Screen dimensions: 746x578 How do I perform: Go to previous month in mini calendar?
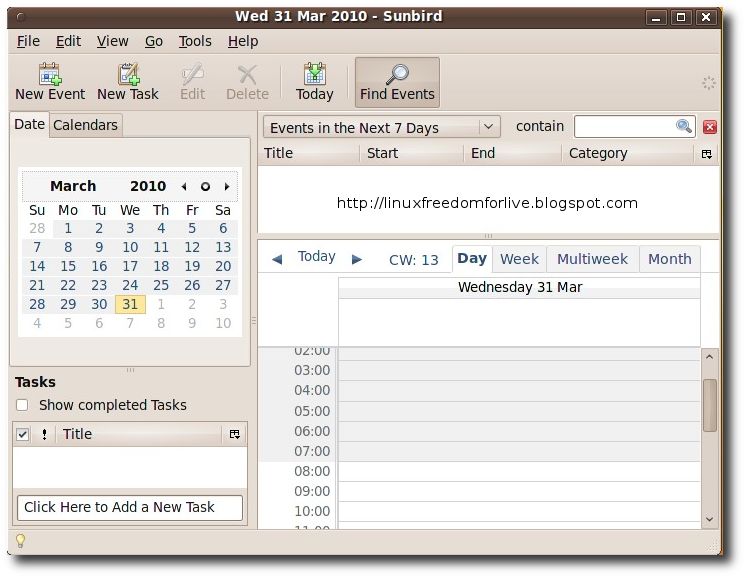184,186
